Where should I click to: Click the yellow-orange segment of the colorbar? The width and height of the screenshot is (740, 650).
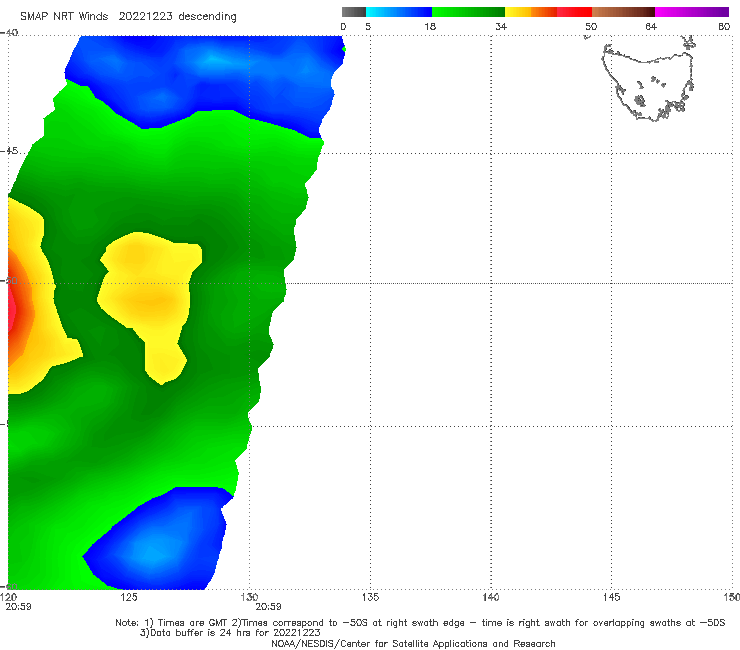tap(531, 12)
